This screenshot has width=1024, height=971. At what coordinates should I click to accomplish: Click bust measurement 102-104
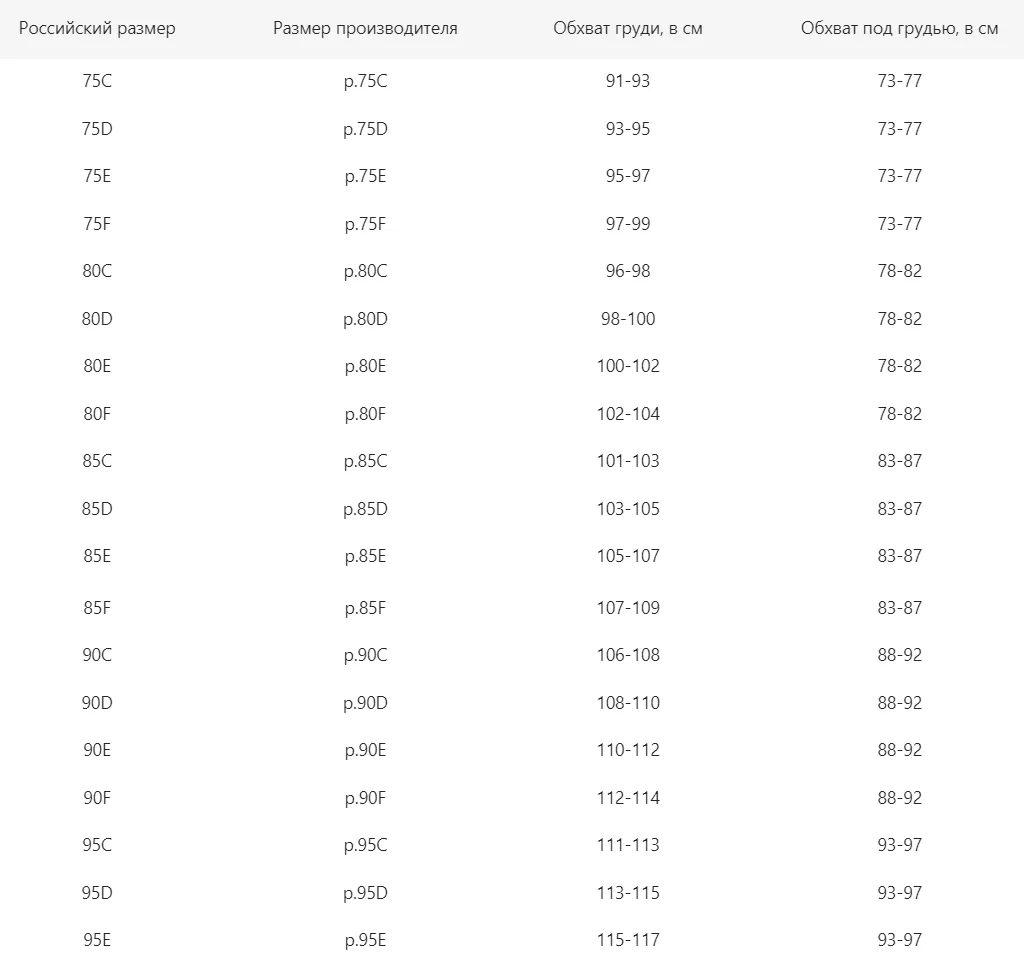point(628,413)
